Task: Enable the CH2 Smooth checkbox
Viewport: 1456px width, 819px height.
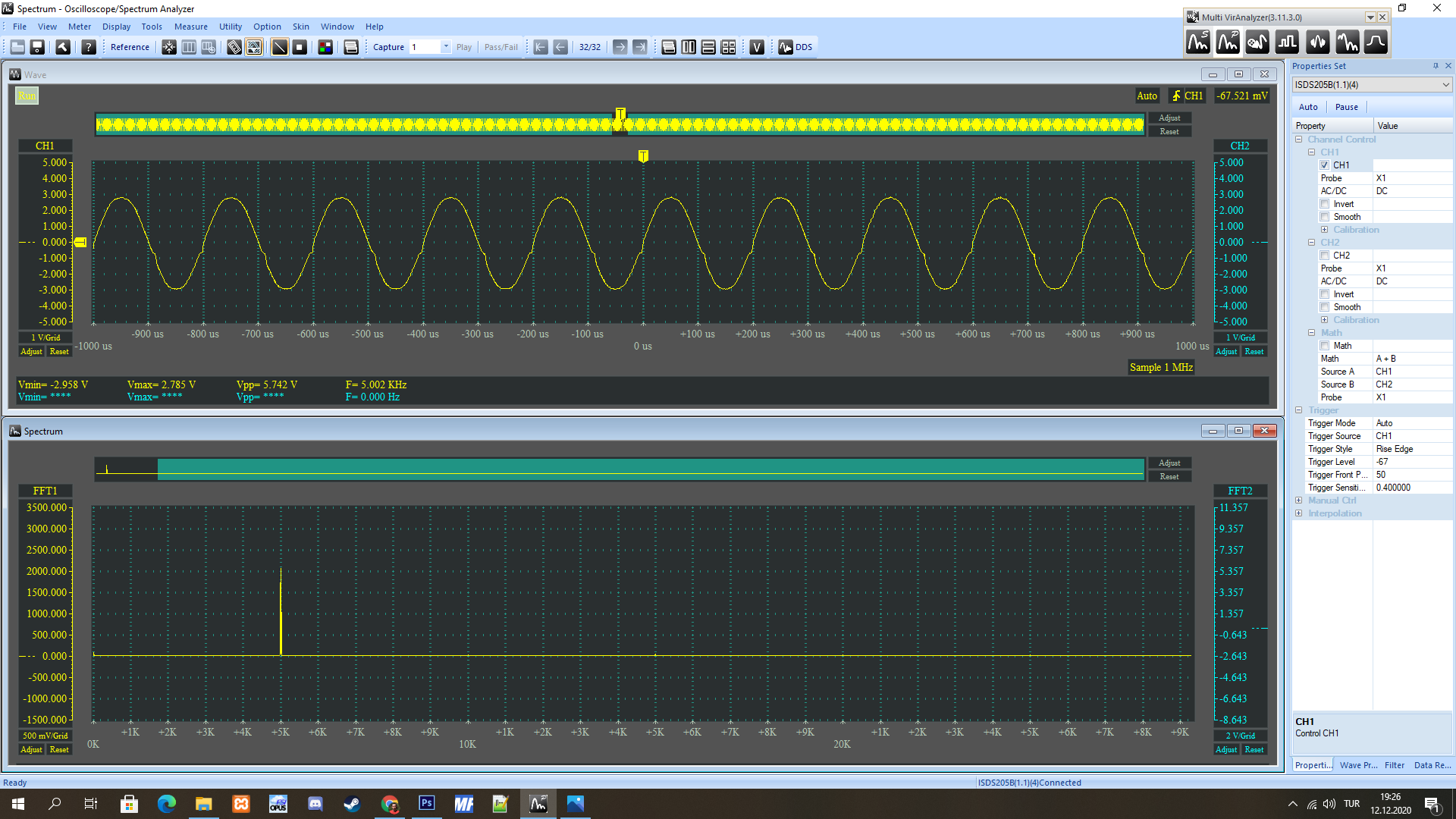Action: [1324, 307]
